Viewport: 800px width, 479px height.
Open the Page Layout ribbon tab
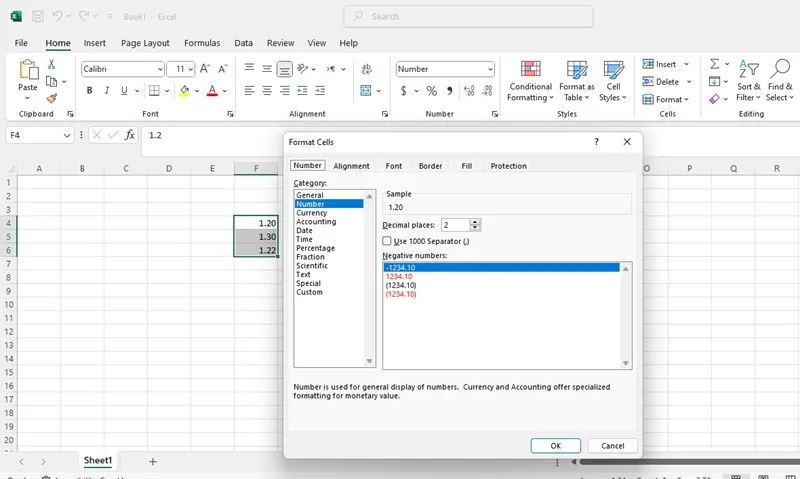145,43
